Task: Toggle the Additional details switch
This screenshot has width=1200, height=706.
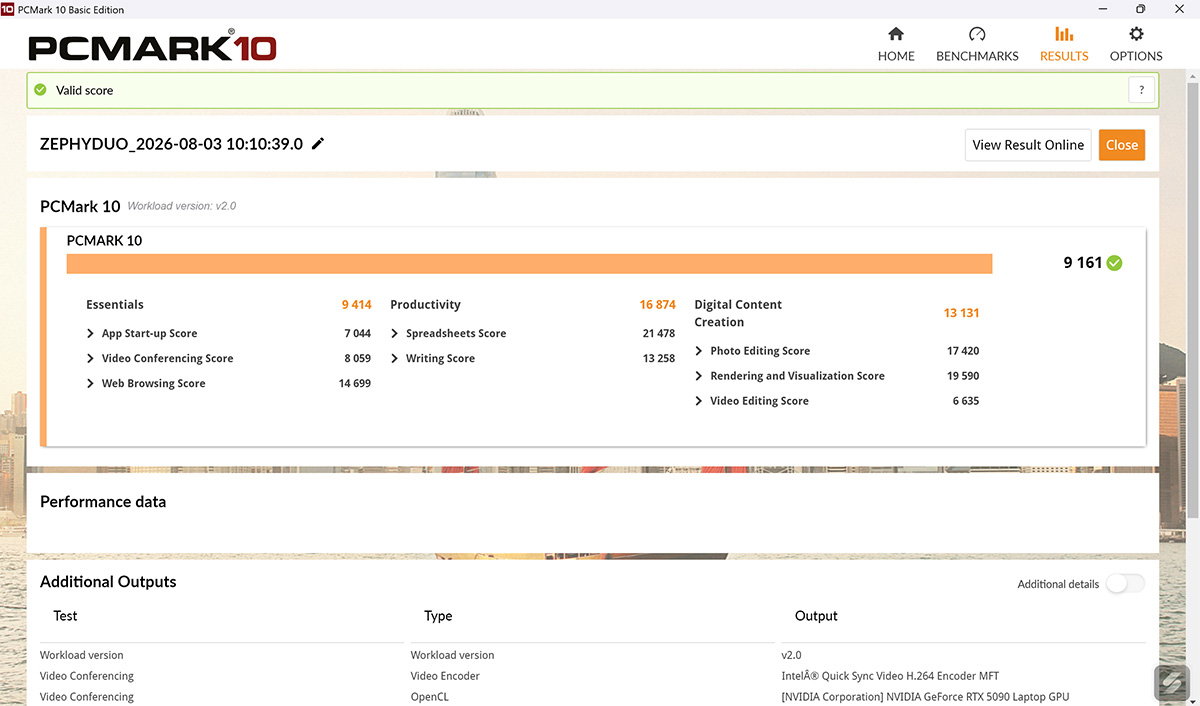Action: click(x=1125, y=584)
